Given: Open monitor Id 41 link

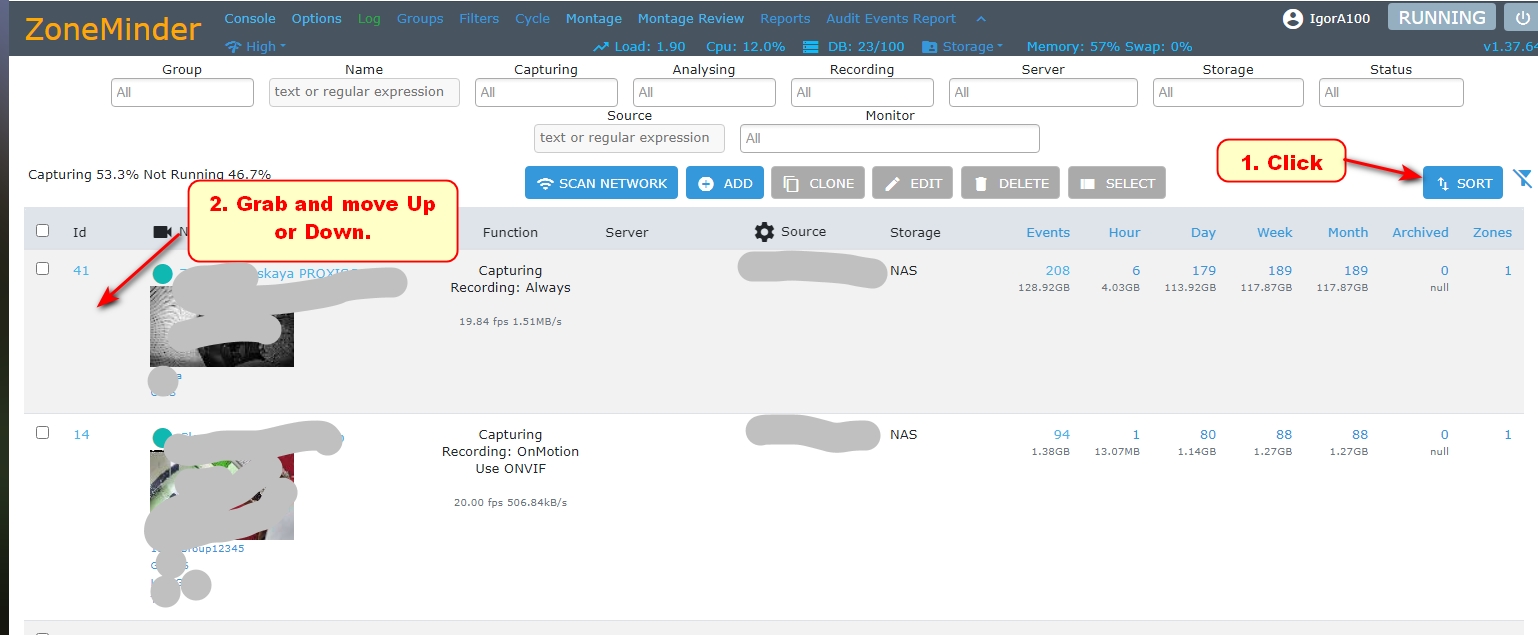Looking at the screenshot, I should pos(81,270).
